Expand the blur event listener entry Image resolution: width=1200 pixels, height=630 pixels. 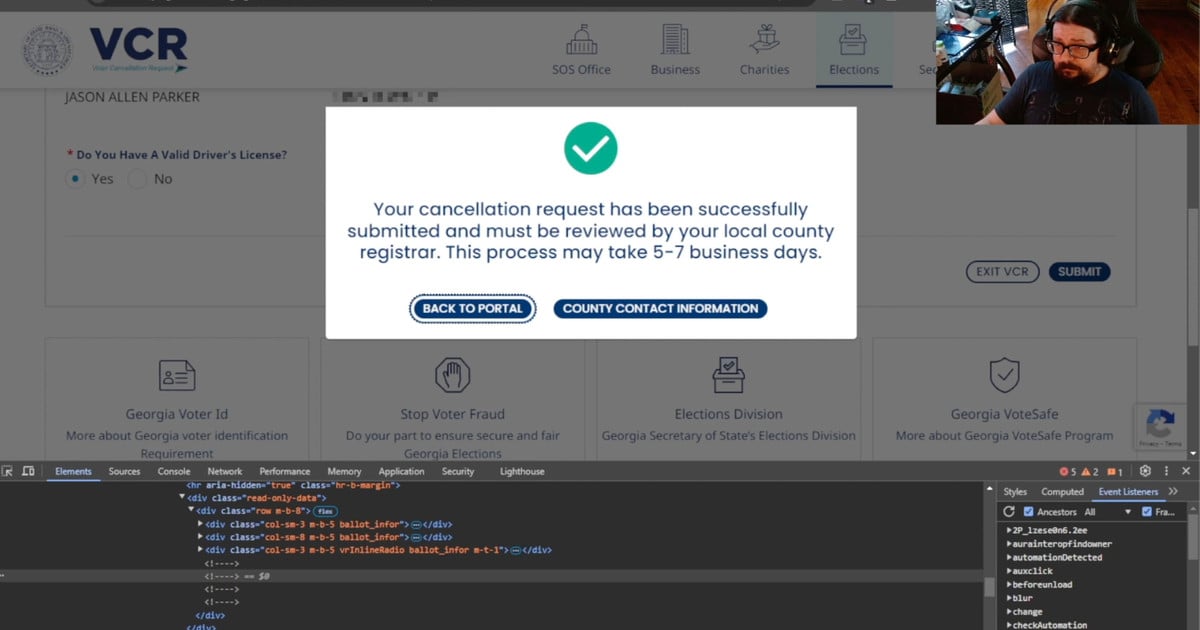1009,598
